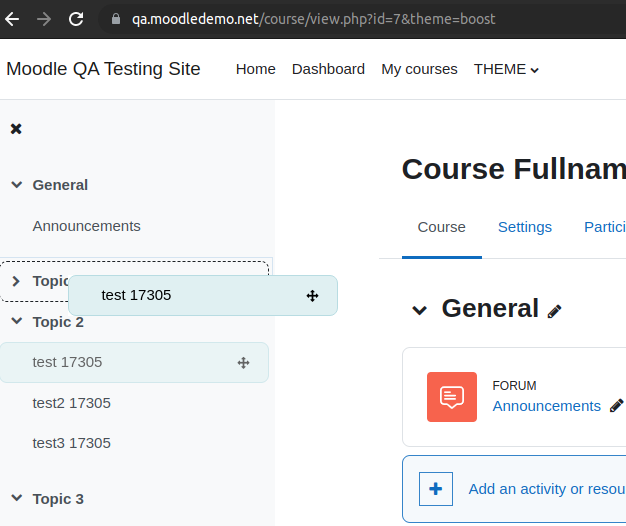Go to Home in the navigation

[256, 69]
